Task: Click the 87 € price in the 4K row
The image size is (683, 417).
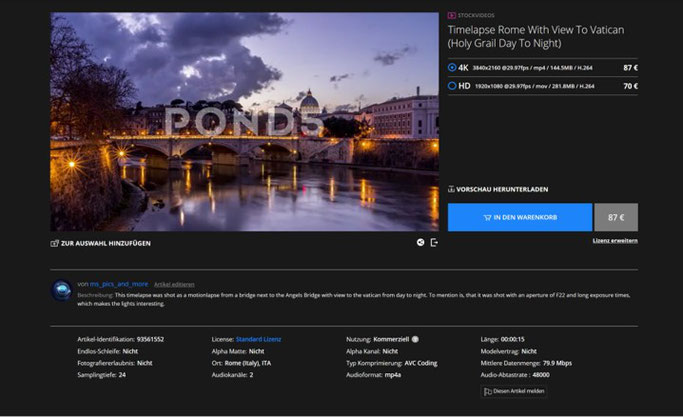Action: 630,68
